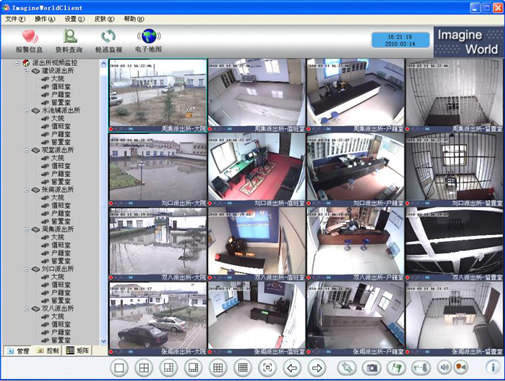The image size is (505, 381).
Task: Toggle fullscreen view button in bottom toolbar
Action: (x=267, y=368)
